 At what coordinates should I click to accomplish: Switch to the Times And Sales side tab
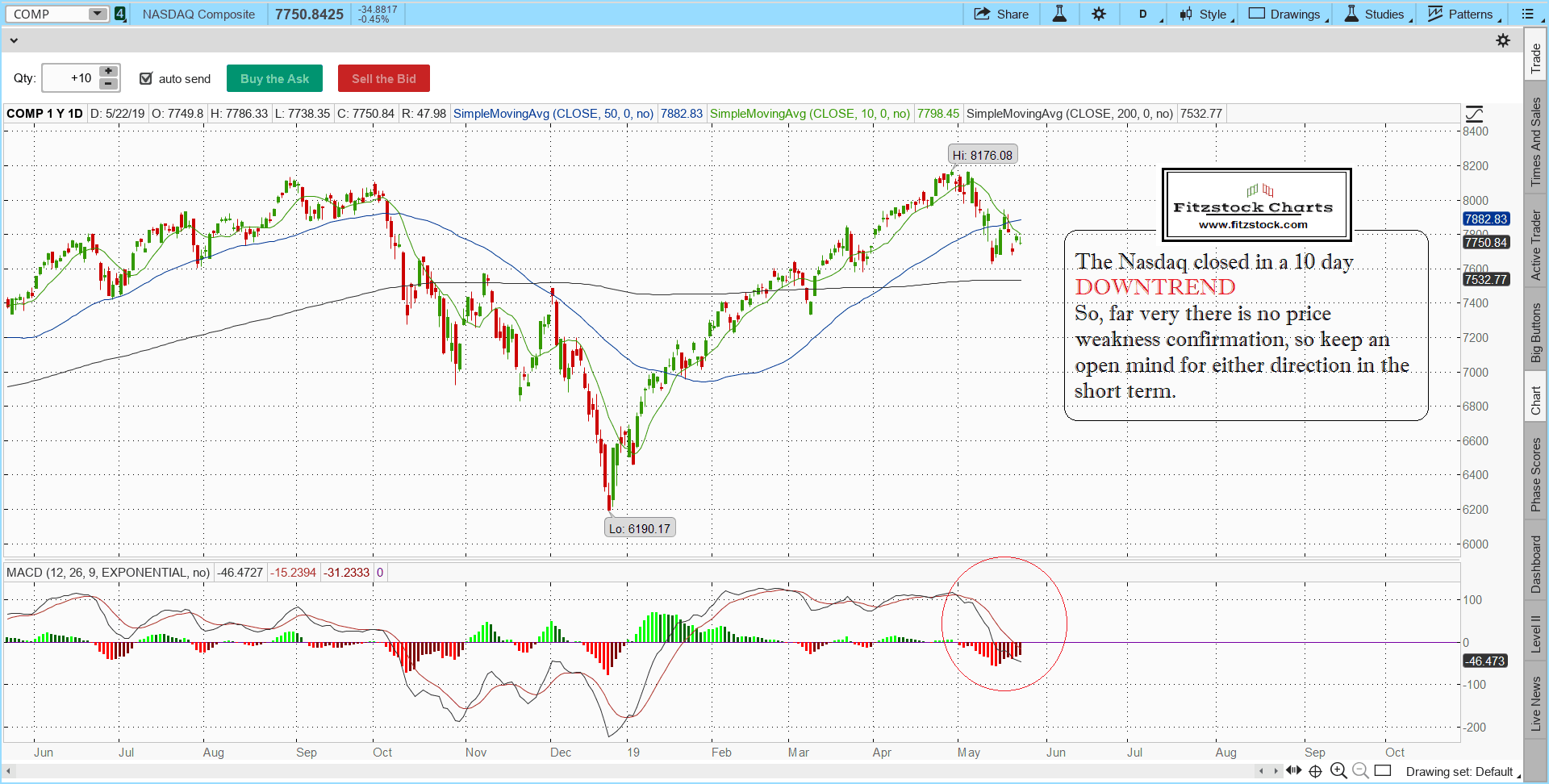[1535, 142]
